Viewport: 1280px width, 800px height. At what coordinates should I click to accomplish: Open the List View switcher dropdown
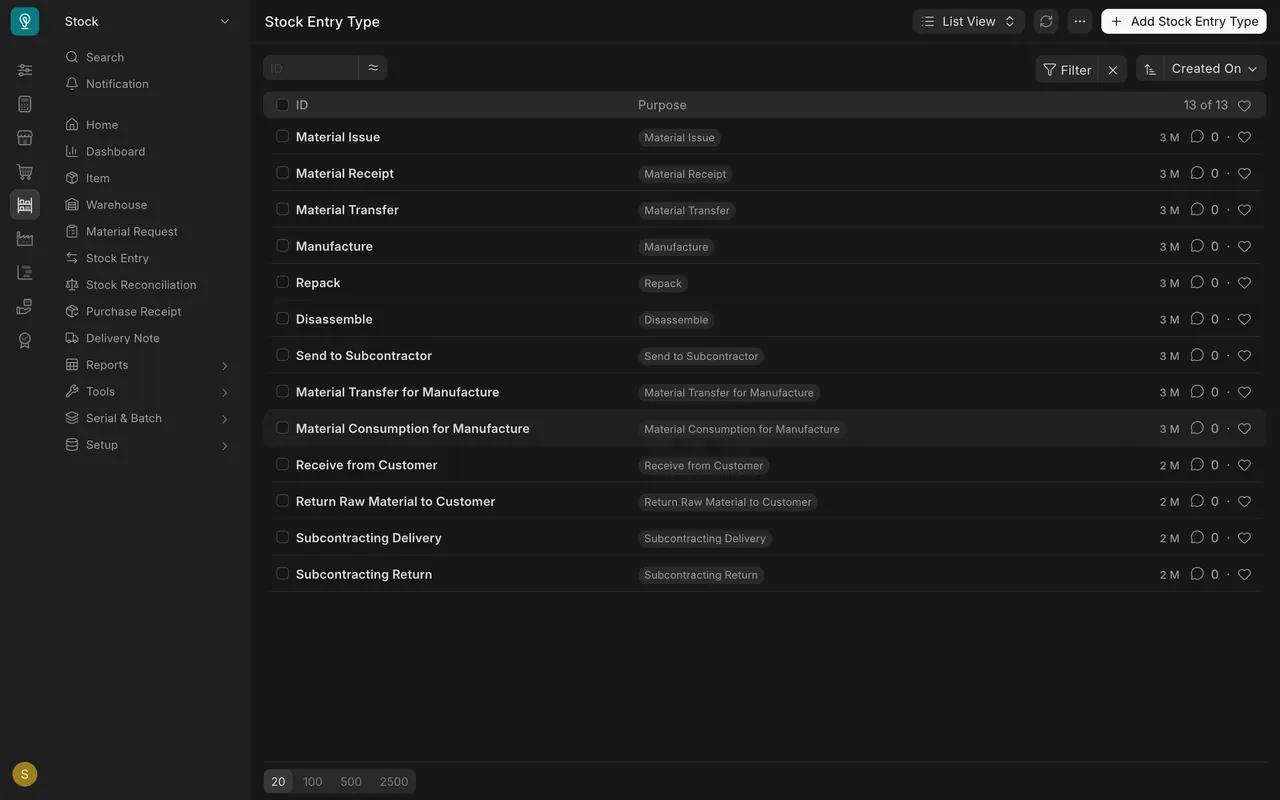[x=968, y=21]
